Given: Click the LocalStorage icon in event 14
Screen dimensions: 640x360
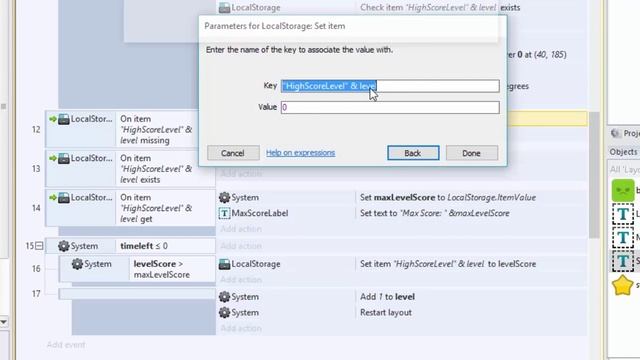Looking at the screenshot, I should pyautogui.click(x=64, y=198).
